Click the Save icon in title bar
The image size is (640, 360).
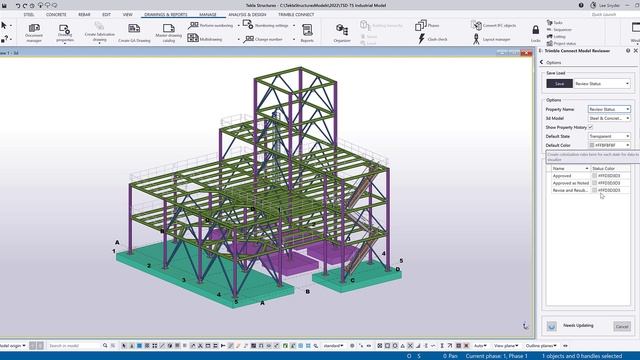(5, 5)
